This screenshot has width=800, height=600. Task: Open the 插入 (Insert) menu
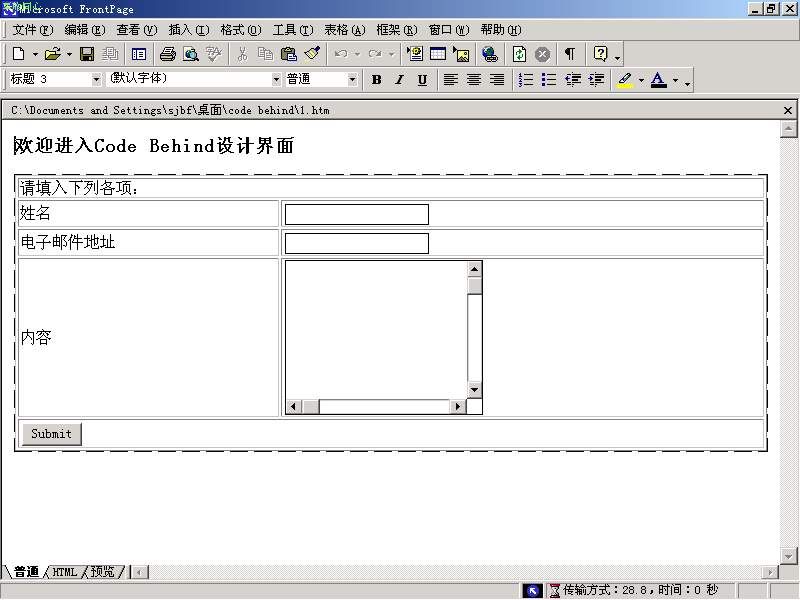click(x=188, y=30)
